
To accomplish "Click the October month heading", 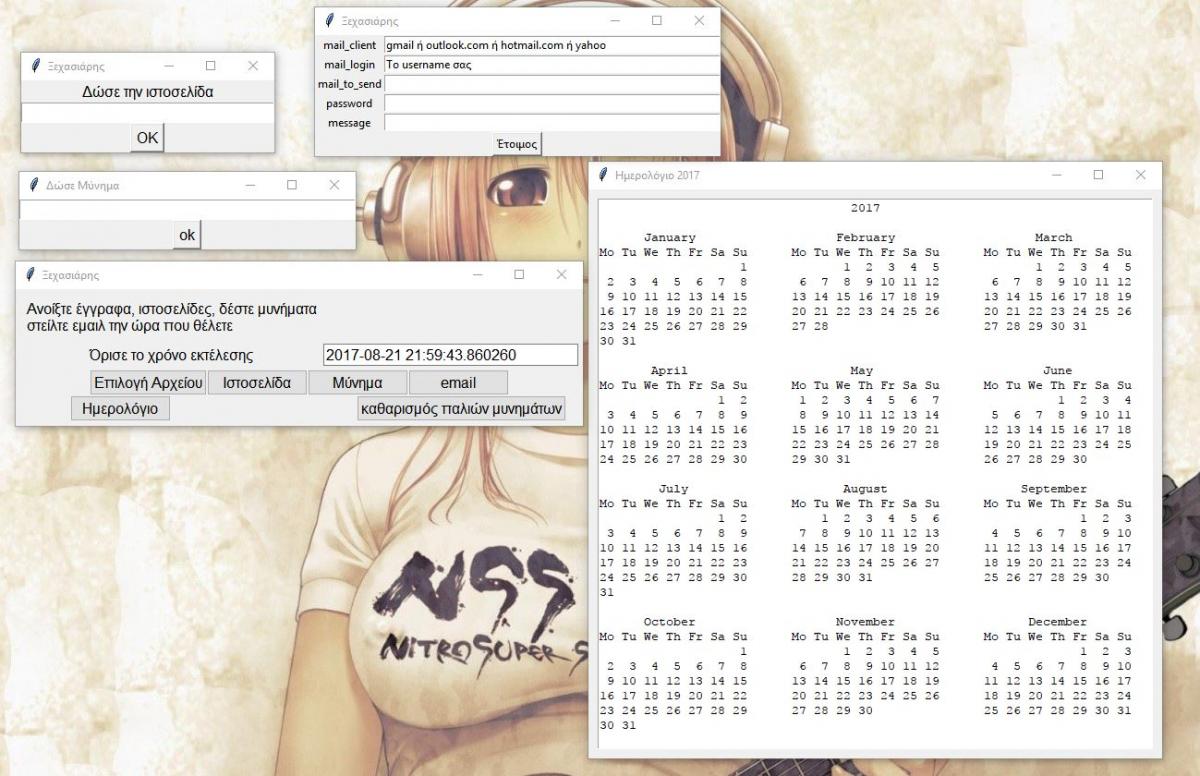I will coord(670,622).
